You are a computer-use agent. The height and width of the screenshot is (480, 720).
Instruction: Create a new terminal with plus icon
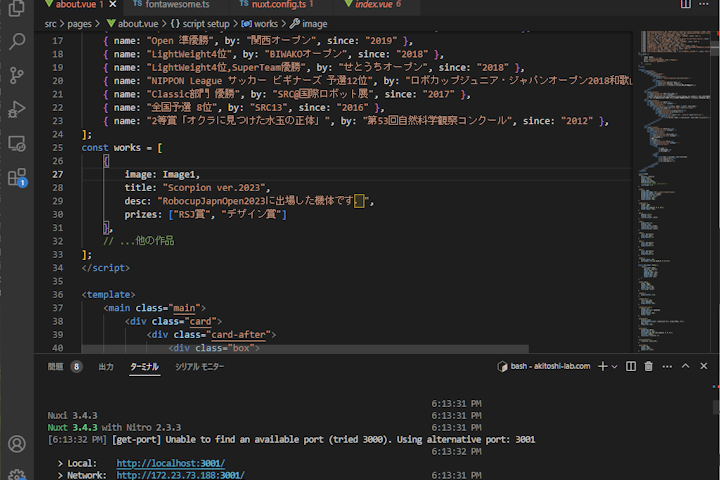(603, 366)
